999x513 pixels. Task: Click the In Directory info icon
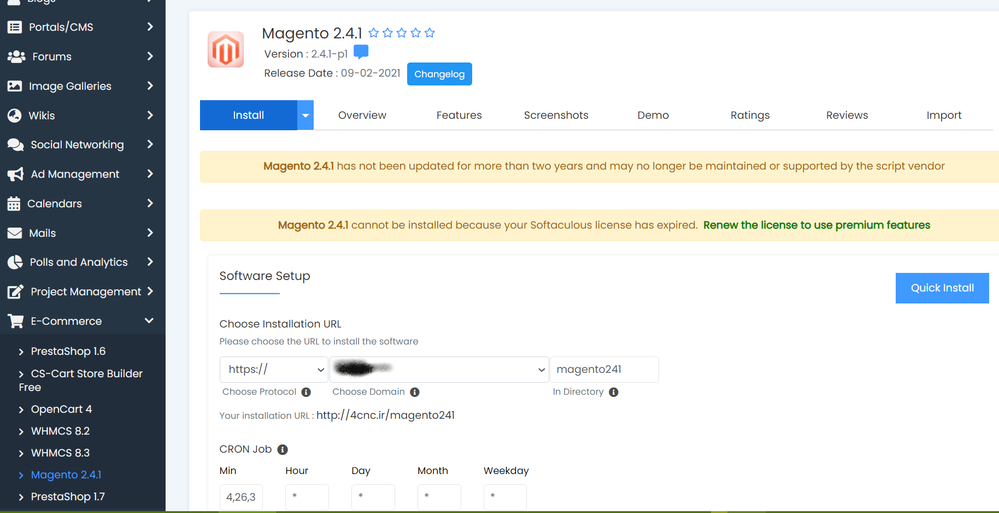(x=614, y=392)
